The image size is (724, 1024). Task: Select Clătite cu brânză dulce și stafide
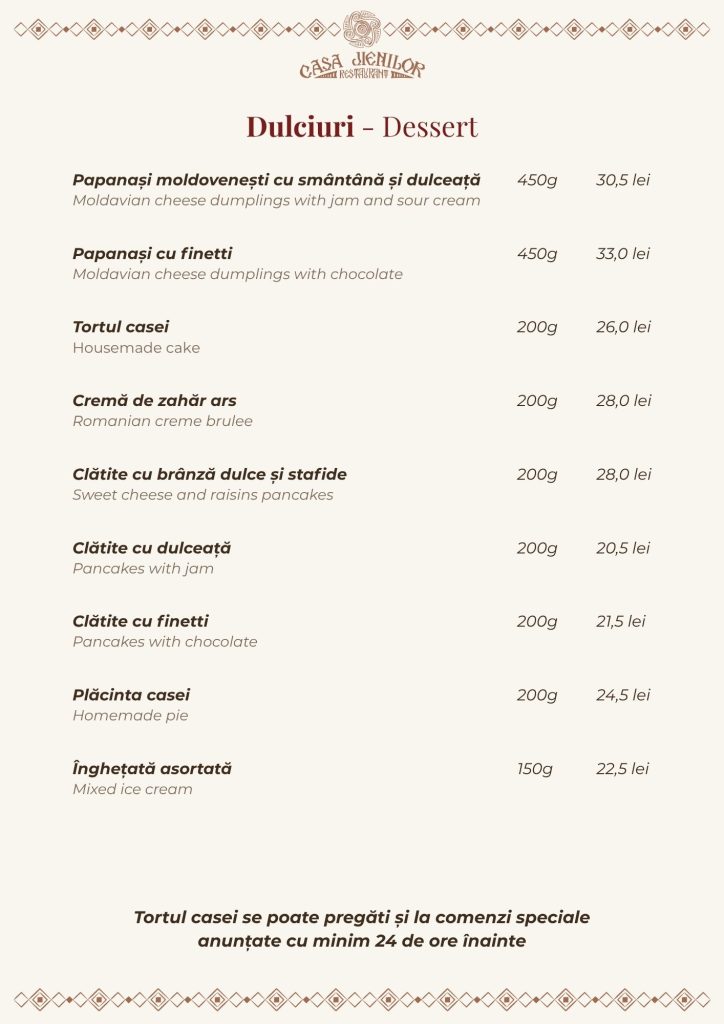(209, 474)
